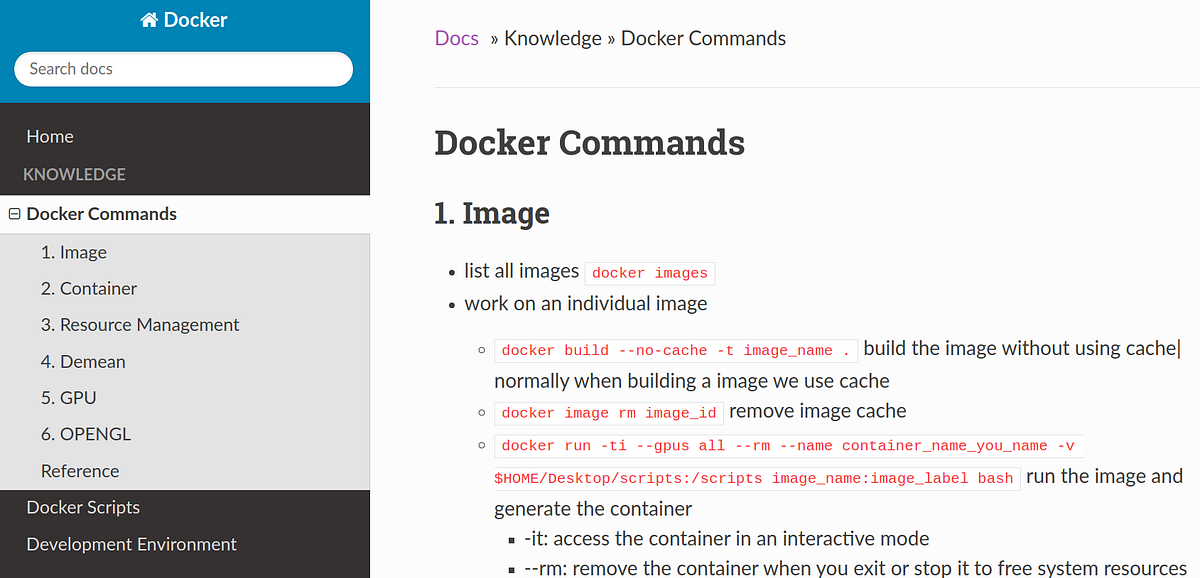
Task: Click the Docker home icon
Action: 148,19
